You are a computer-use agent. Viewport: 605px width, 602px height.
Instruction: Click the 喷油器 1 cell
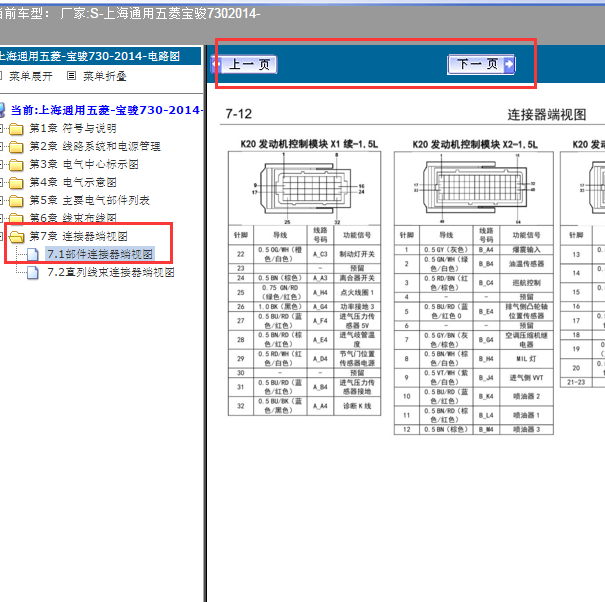(x=526, y=415)
